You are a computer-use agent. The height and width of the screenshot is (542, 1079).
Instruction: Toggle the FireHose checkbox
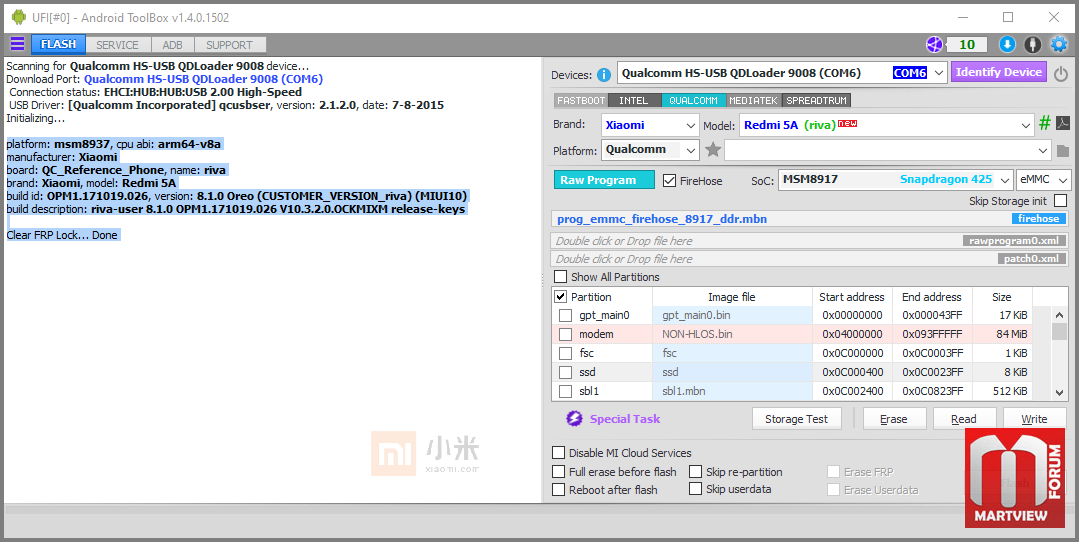[669, 180]
